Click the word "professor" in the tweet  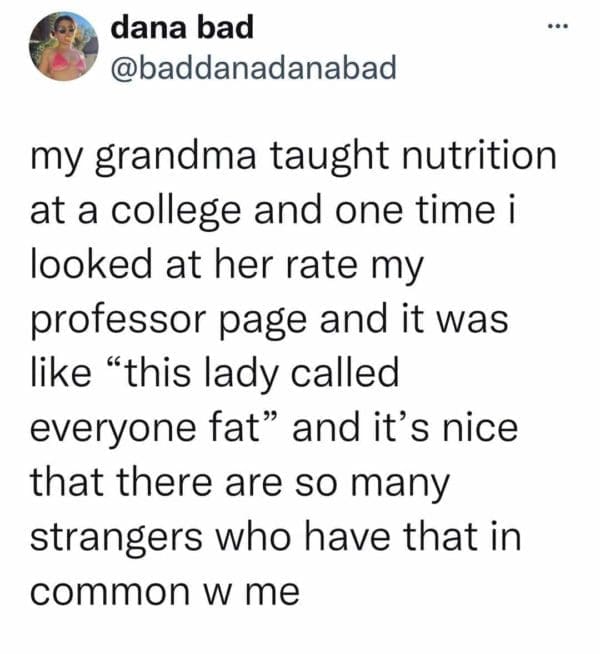(x=115, y=322)
